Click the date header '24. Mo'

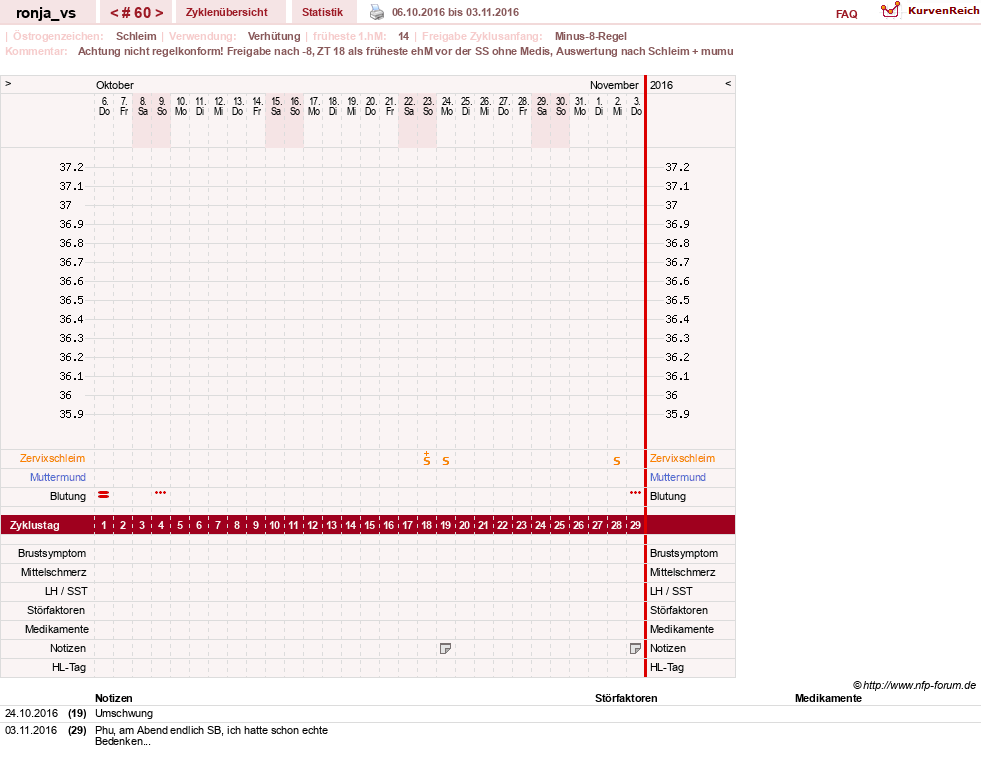click(447, 106)
